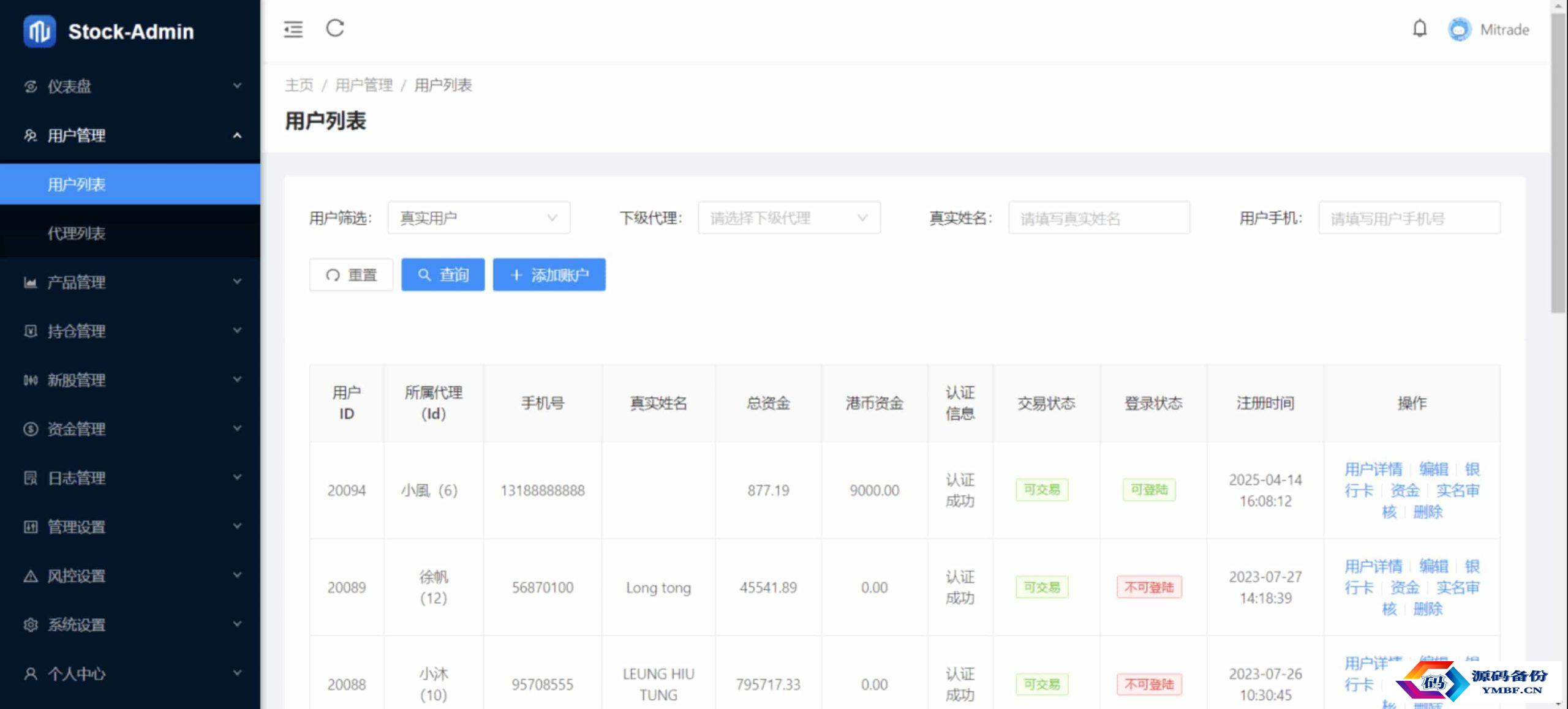
Task: Open the 系统设置 menu item
Action: point(130,625)
